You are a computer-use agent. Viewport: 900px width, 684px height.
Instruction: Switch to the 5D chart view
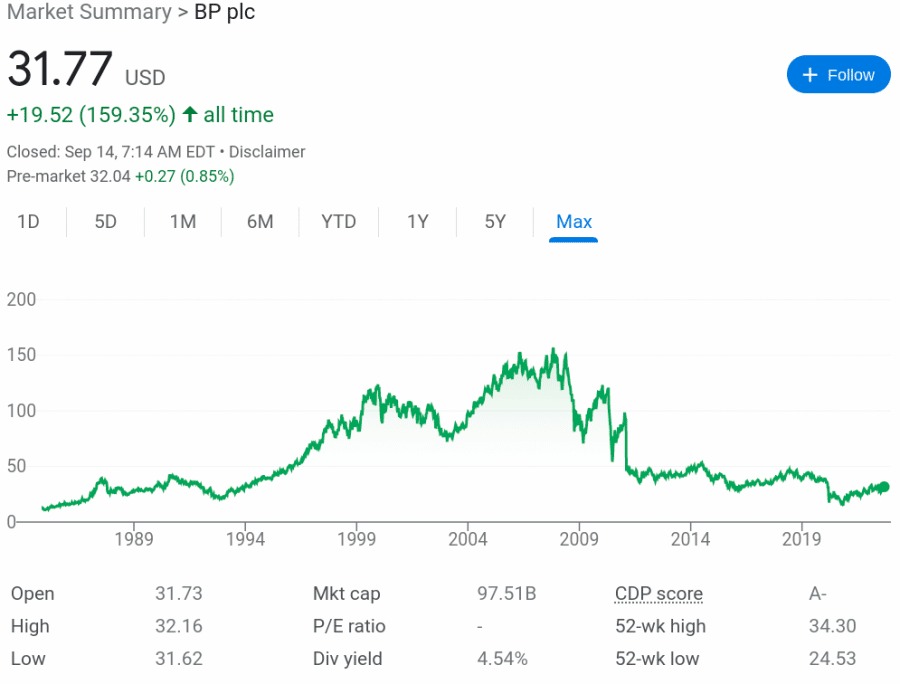coord(104,222)
